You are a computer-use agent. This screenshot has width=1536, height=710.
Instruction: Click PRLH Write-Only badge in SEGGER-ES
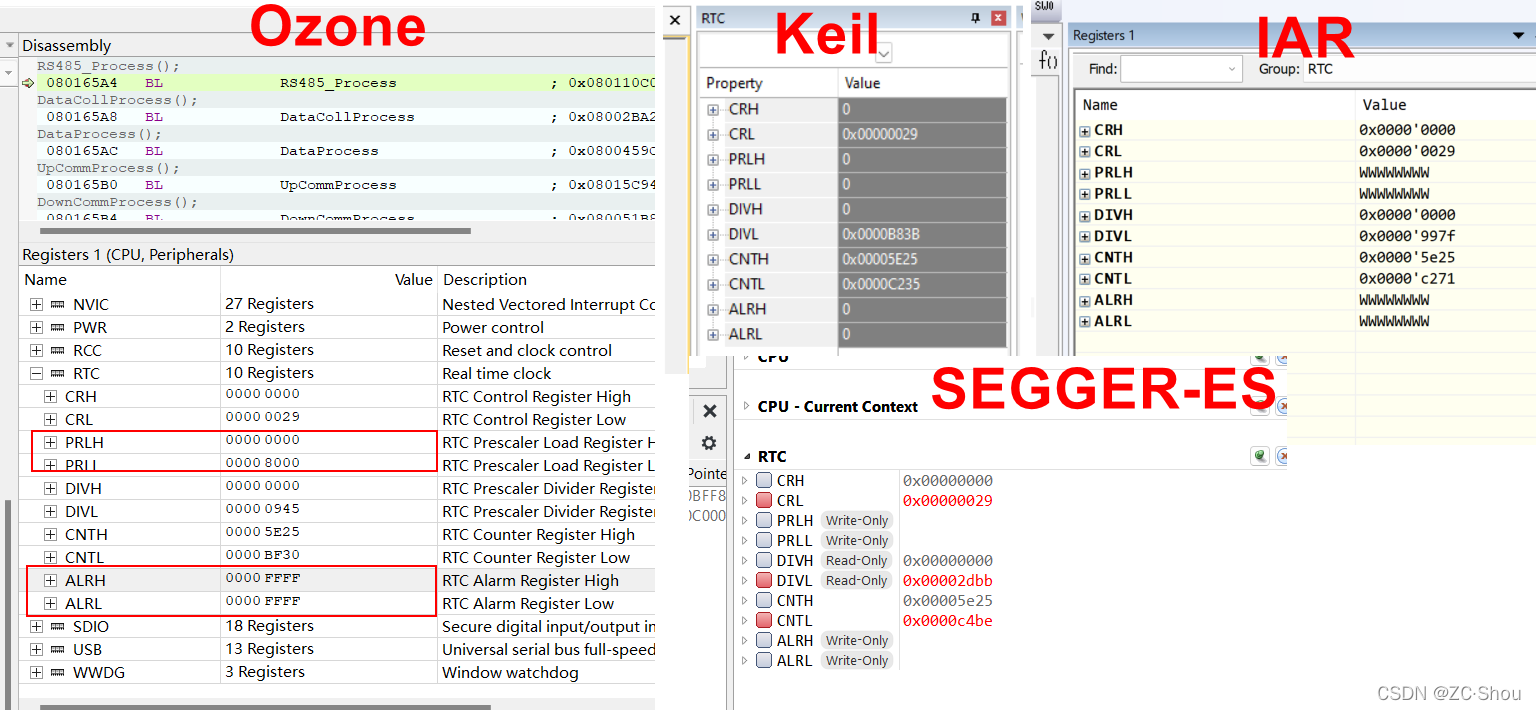pyautogui.click(x=857, y=521)
